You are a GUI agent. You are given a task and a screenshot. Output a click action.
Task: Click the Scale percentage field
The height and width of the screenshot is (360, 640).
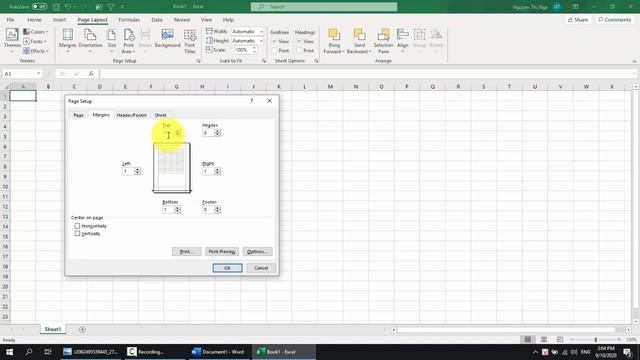coord(242,50)
